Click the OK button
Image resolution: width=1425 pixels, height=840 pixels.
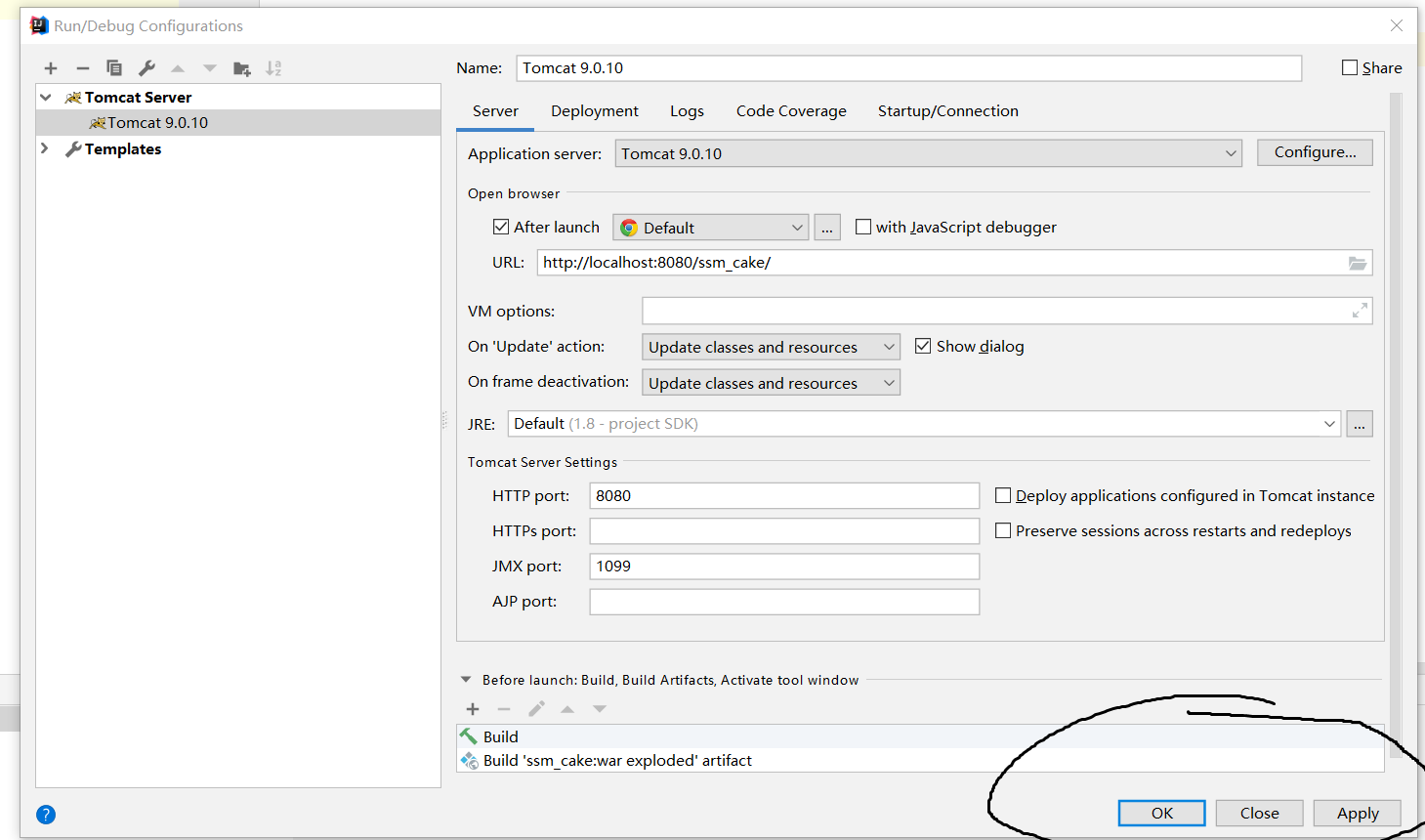[1161, 813]
